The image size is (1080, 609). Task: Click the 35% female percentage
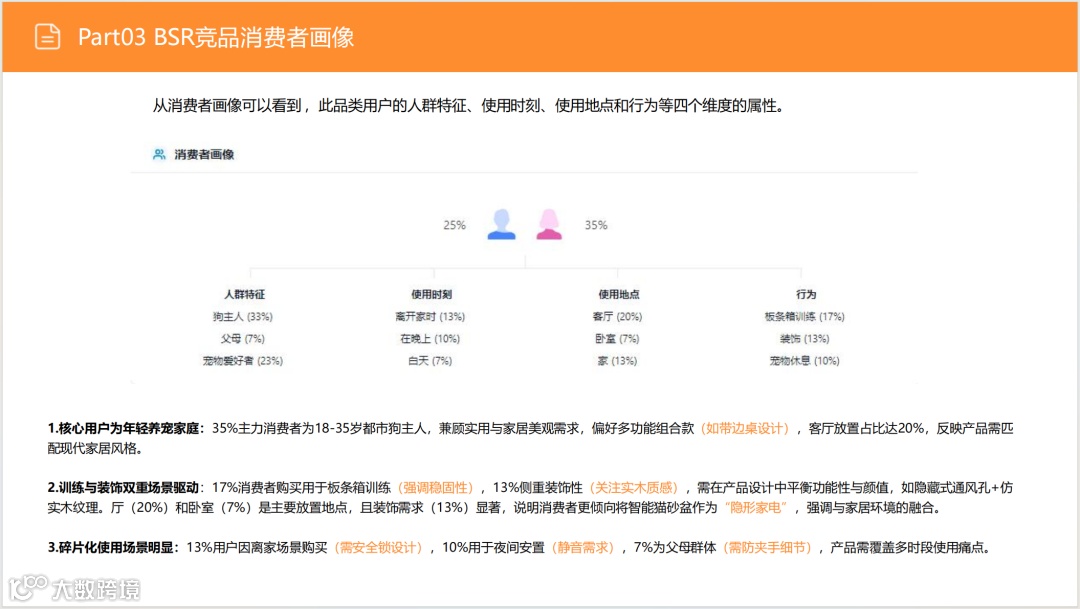click(x=596, y=225)
